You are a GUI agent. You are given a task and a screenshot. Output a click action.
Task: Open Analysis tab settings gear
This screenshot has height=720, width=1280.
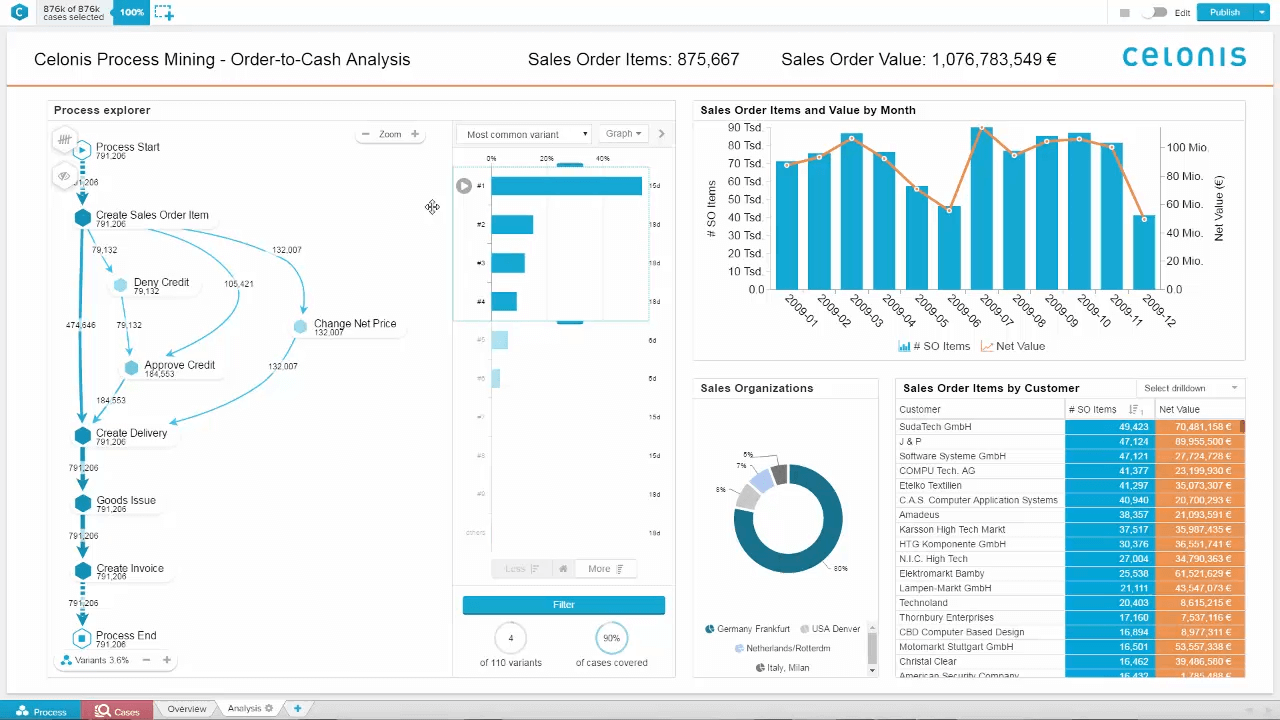pyautogui.click(x=269, y=709)
